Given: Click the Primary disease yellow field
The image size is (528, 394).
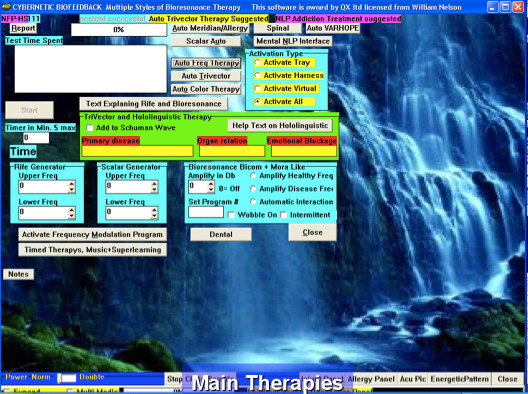Looking at the screenshot, I should point(137,151).
